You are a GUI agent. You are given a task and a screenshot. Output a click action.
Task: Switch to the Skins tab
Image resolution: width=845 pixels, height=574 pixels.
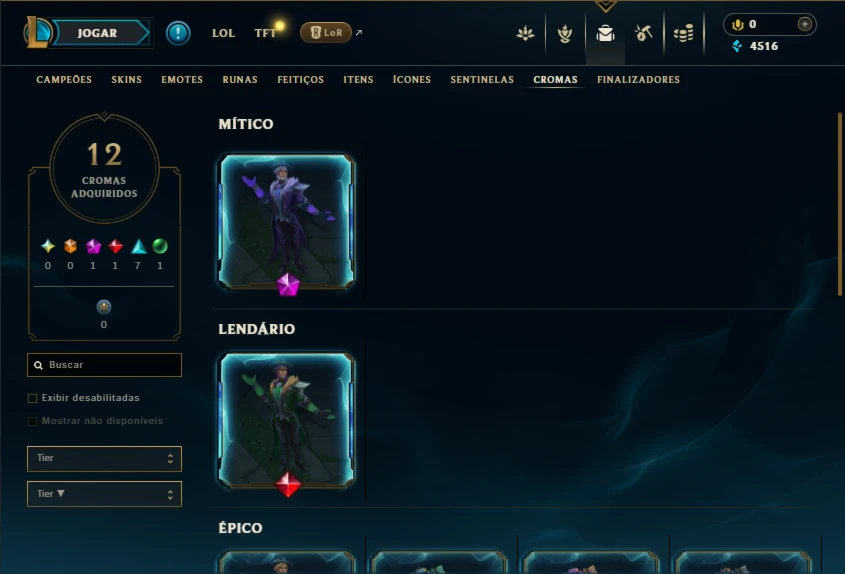127,80
